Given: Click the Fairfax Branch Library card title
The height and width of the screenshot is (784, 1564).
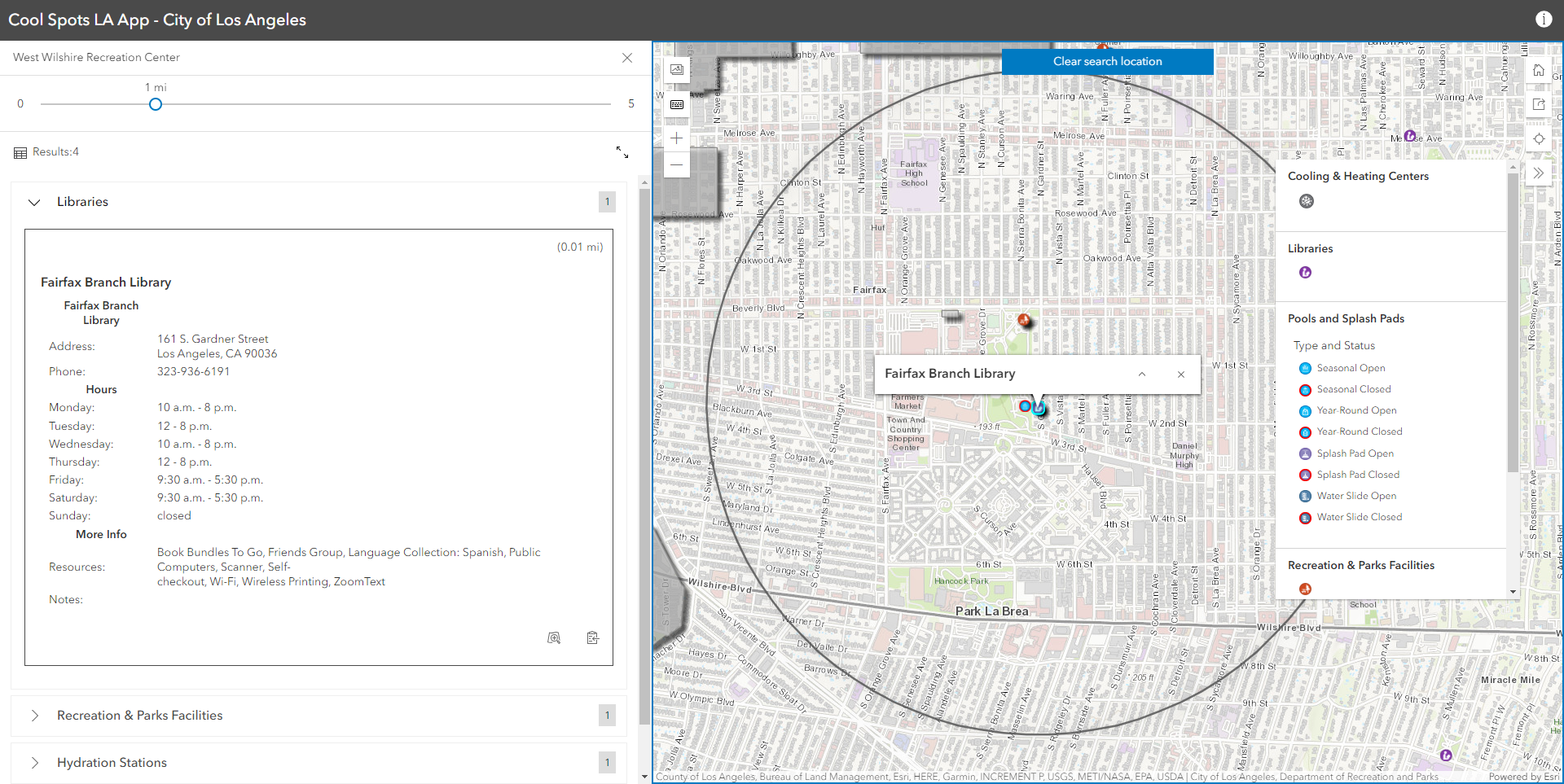Looking at the screenshot, I should (106, 283).
